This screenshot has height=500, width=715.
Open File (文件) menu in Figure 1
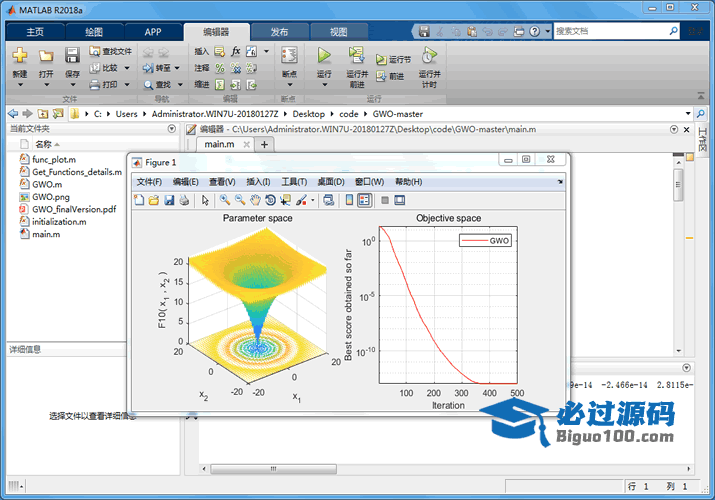(149, 182)
